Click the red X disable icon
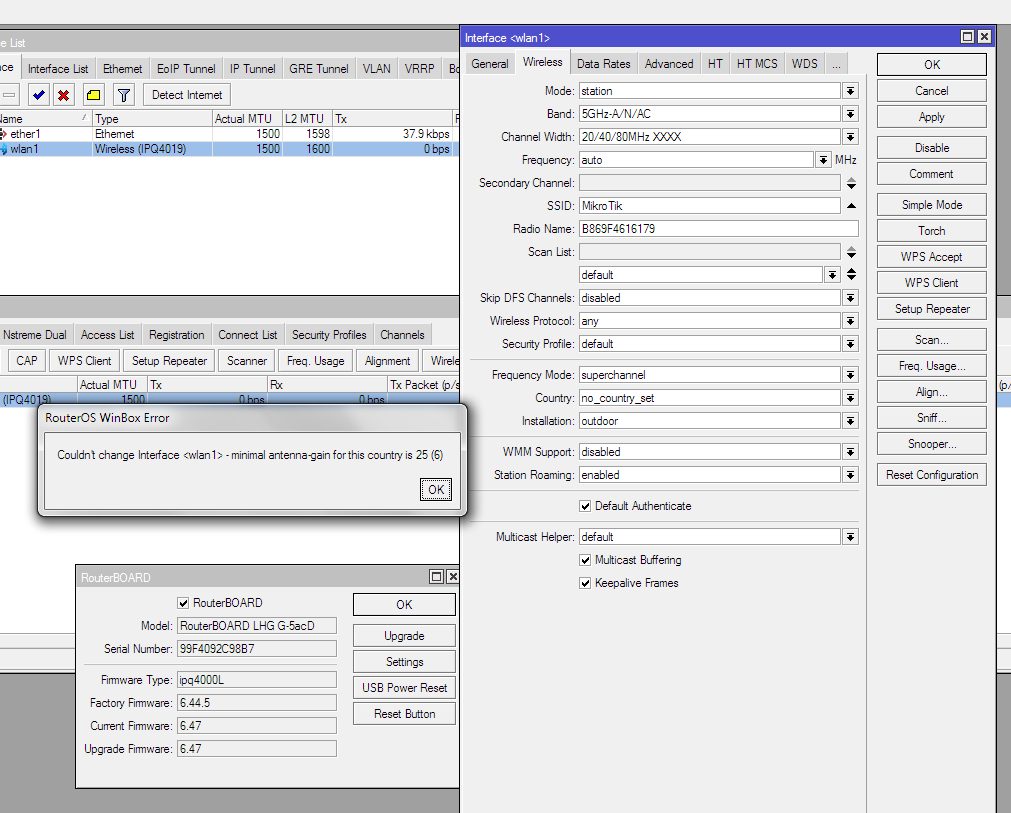 coord(64,95)
